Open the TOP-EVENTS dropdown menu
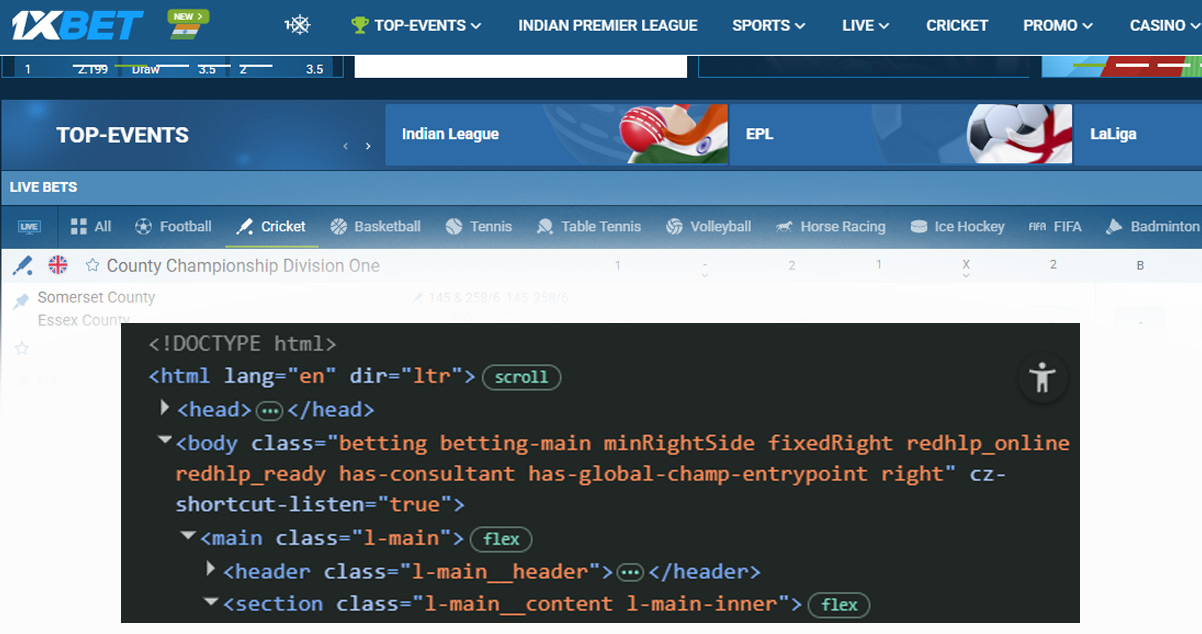Viewport: 1202px width, 634px height. click(416, 25)
